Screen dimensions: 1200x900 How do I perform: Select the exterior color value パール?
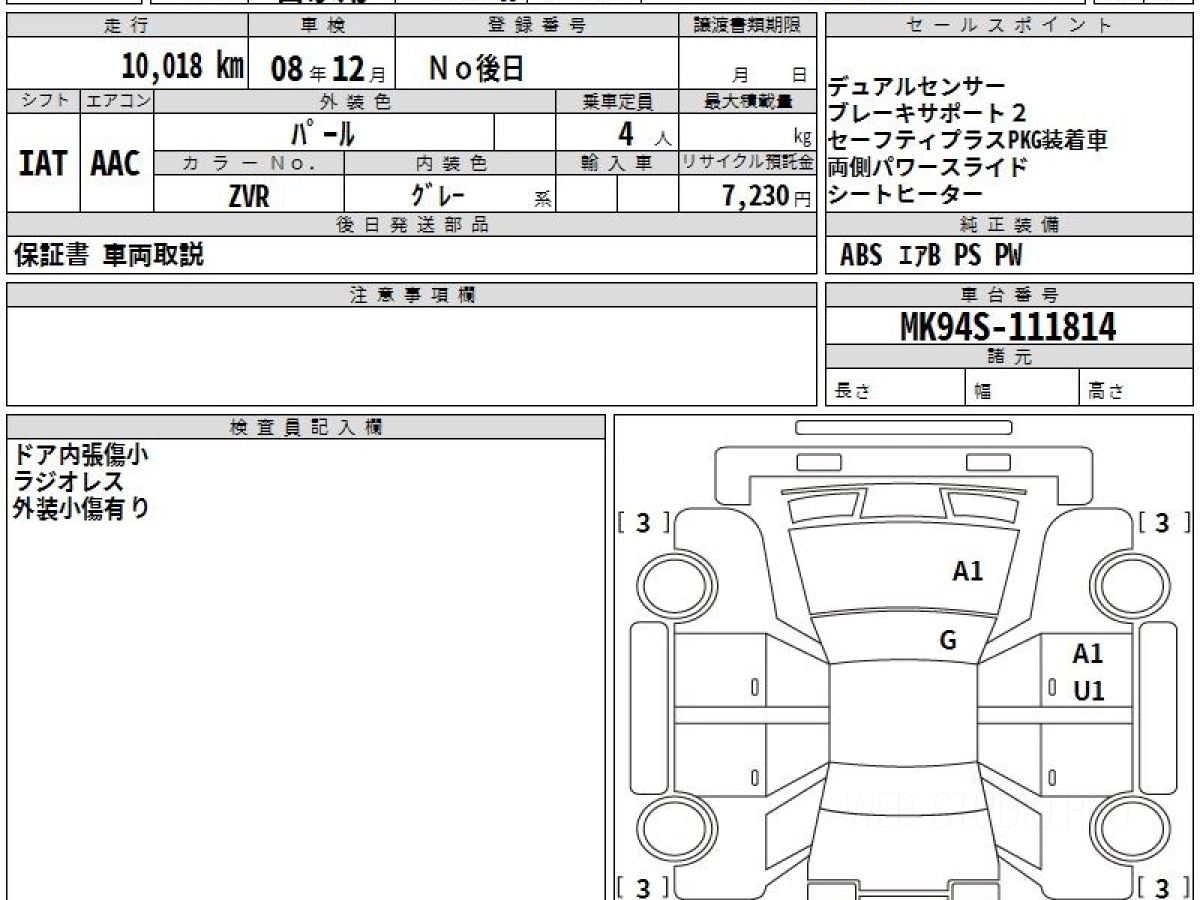(x=323, y=132)
